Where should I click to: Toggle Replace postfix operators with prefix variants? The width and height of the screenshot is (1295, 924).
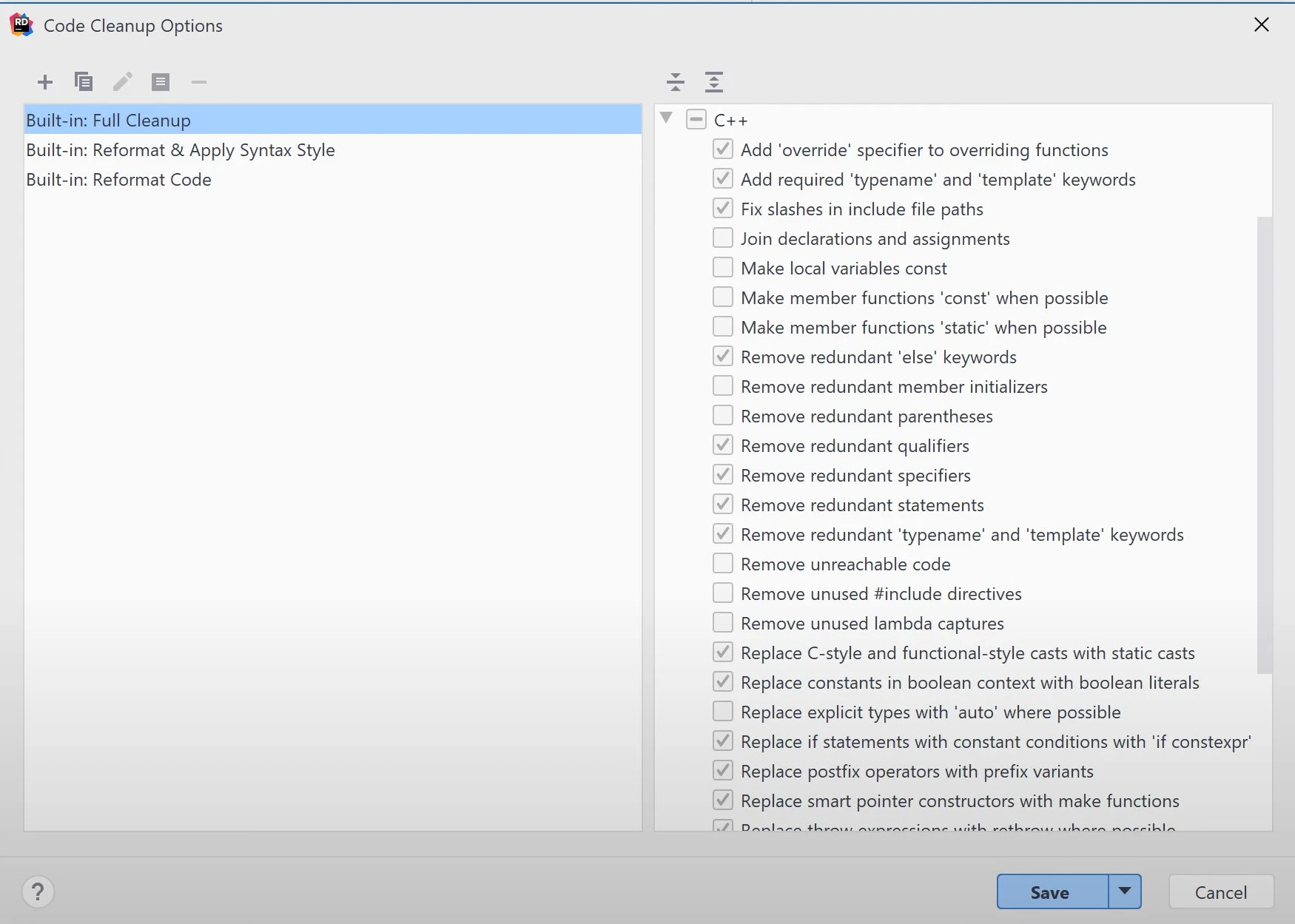click(x=723, y=770)
